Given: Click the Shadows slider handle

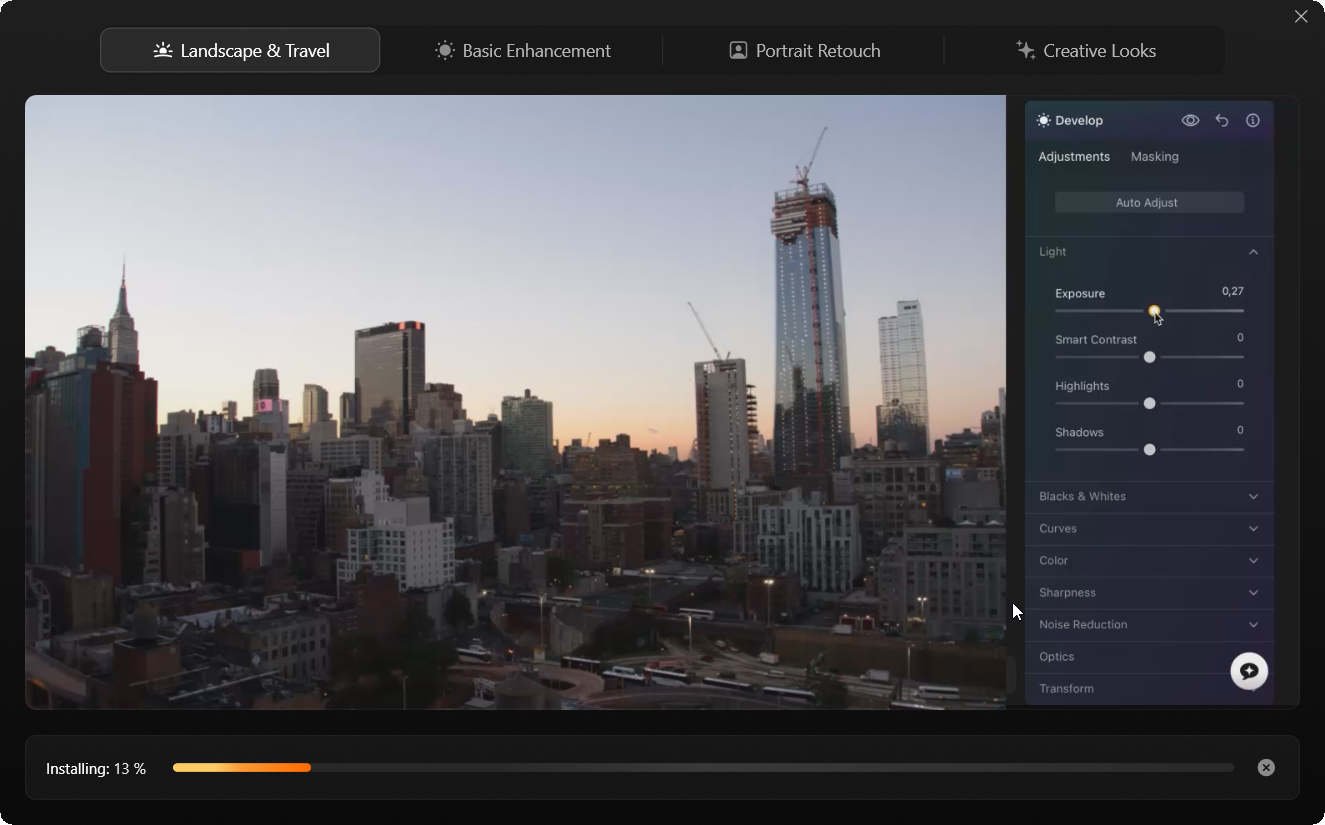Looking at the screenshot, I should pyautogui.click(x=1149, y=450).
